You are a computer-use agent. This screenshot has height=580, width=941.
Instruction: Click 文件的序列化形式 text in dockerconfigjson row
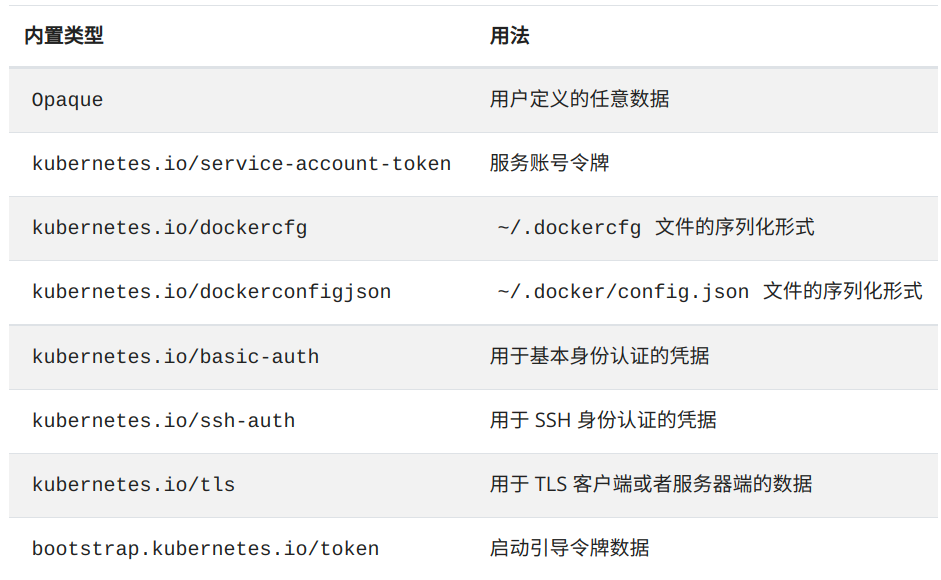843,291
